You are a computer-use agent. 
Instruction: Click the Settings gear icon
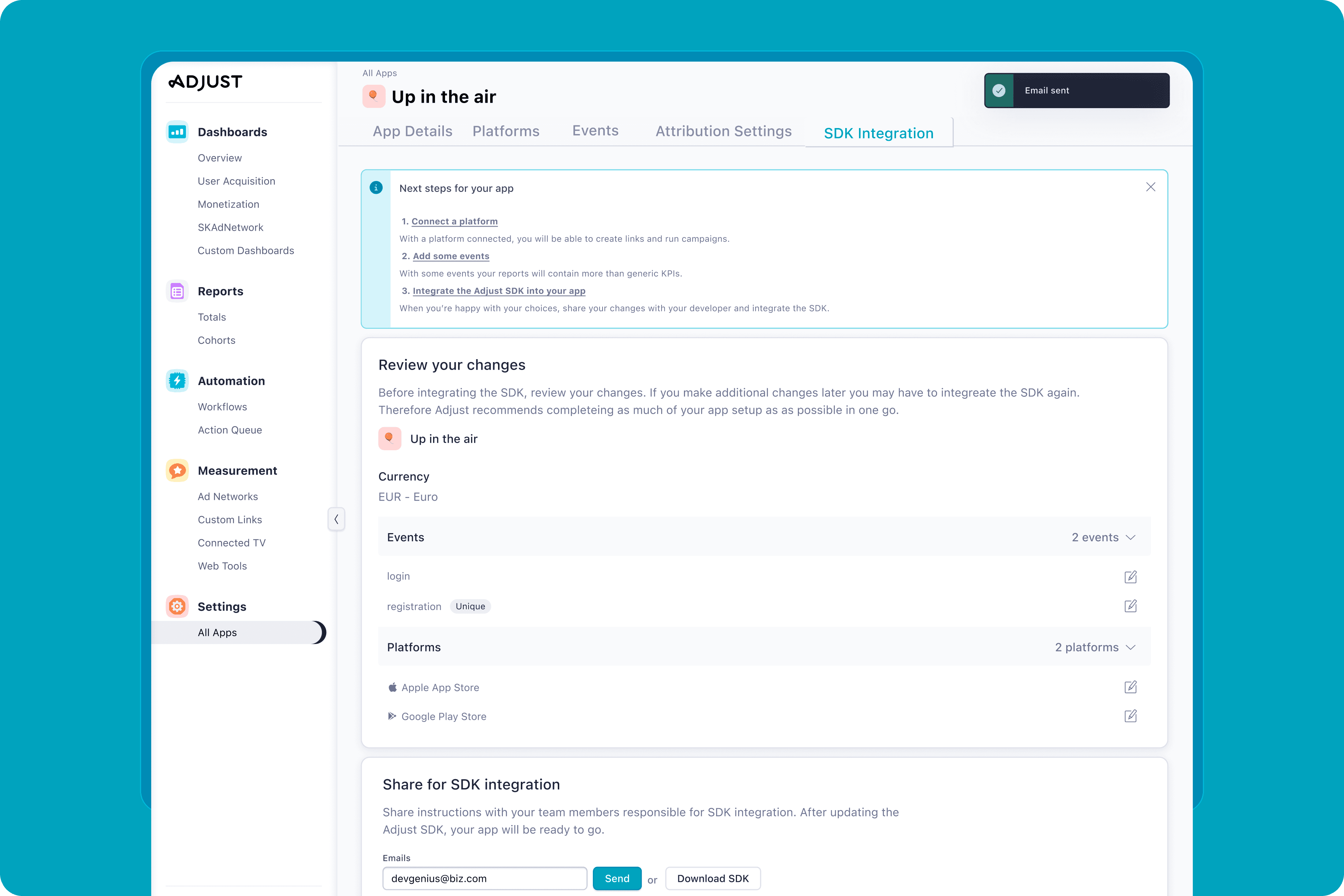177,606
